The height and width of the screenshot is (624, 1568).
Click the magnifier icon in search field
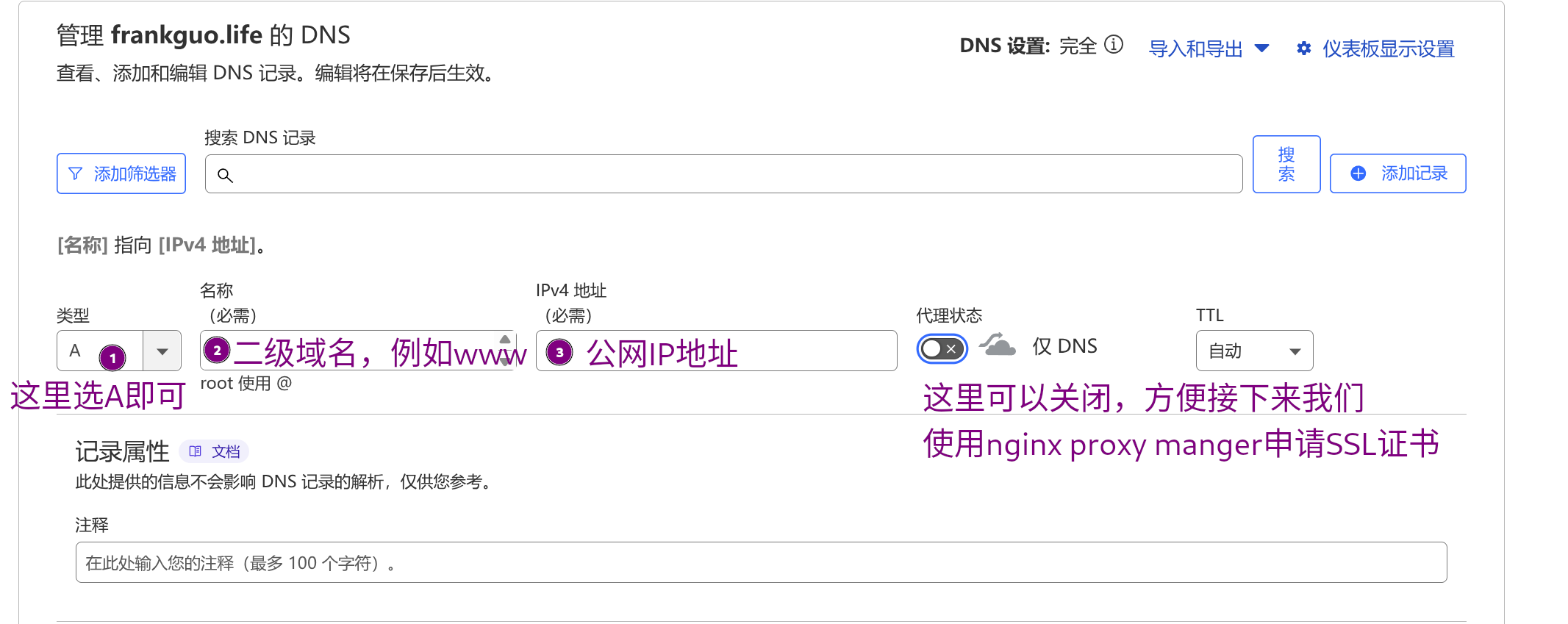[x=225, y=175]
